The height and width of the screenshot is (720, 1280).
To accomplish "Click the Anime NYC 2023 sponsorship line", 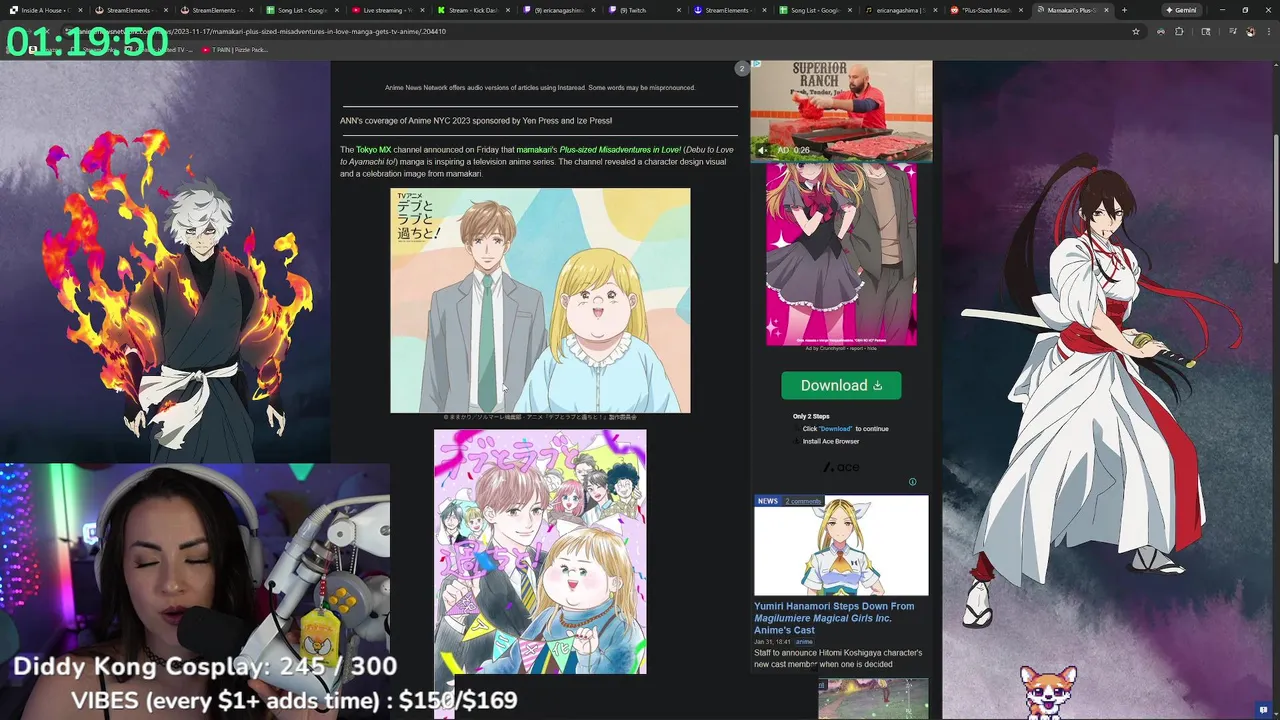I will point(476,121).
